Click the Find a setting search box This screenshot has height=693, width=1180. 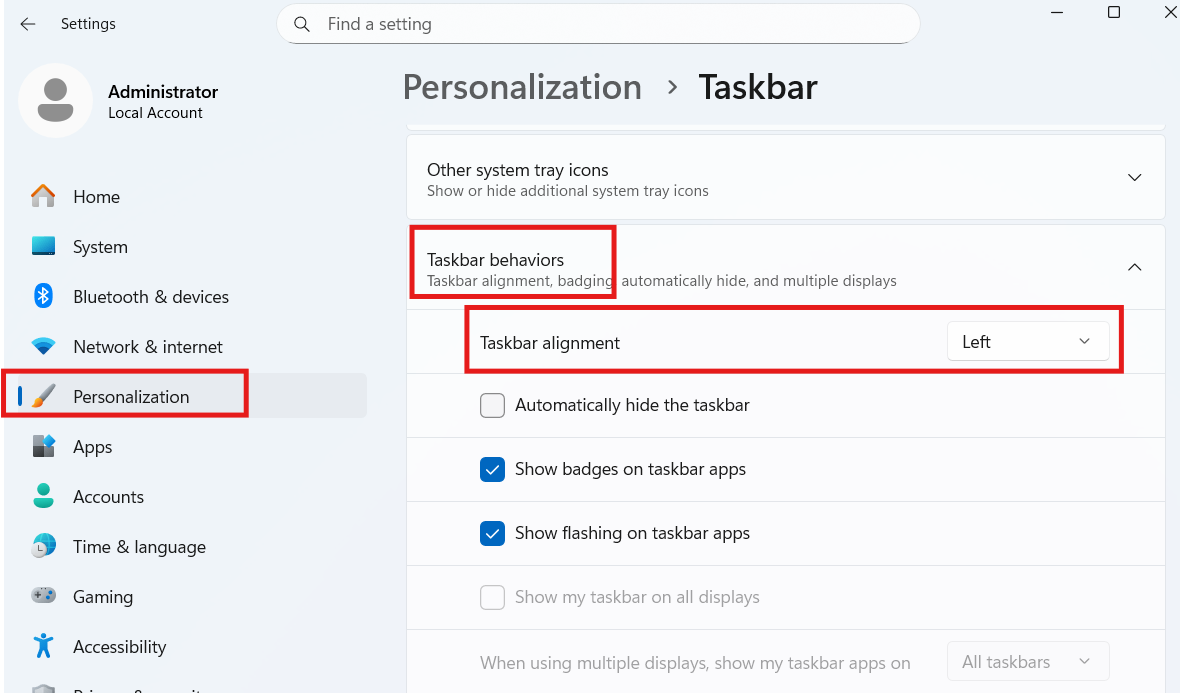(x=598, y=24)
